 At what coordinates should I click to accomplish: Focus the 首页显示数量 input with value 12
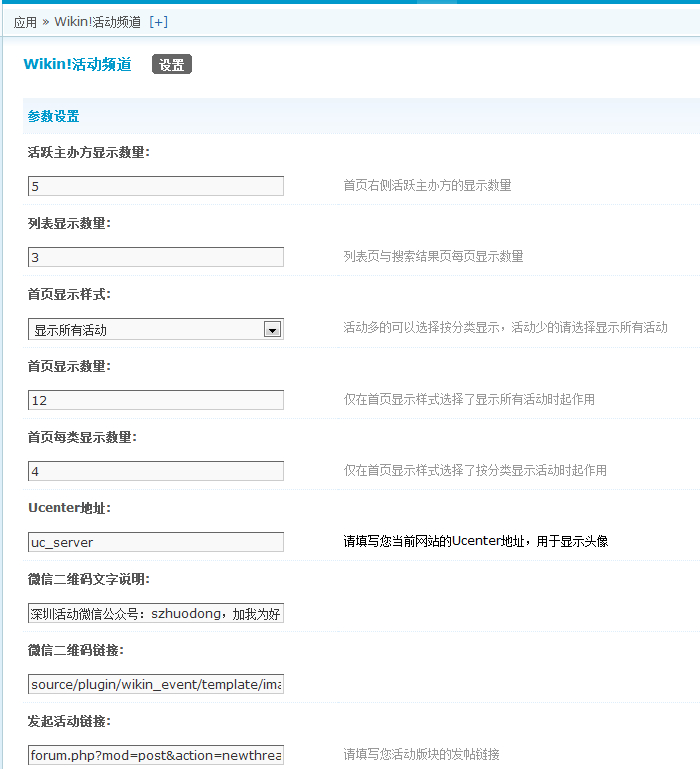[x=156, y=400]
